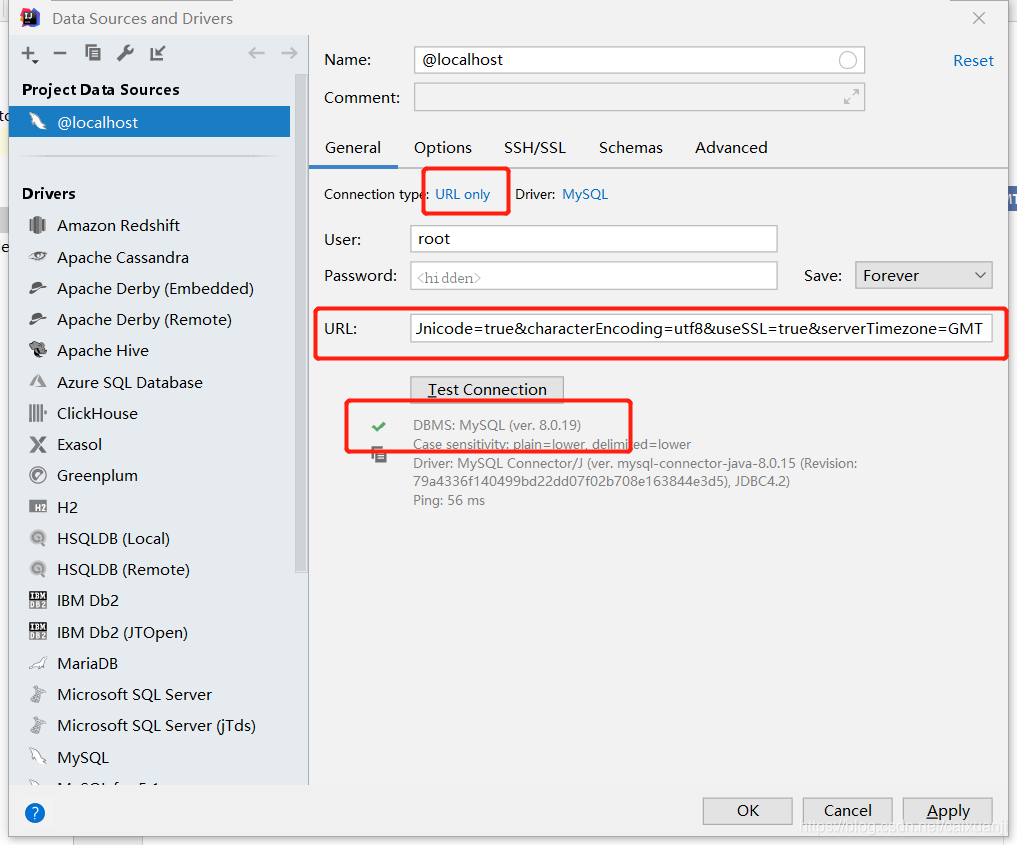
Task: Click the Make Global import icon
Action: (x=158, y=53)
